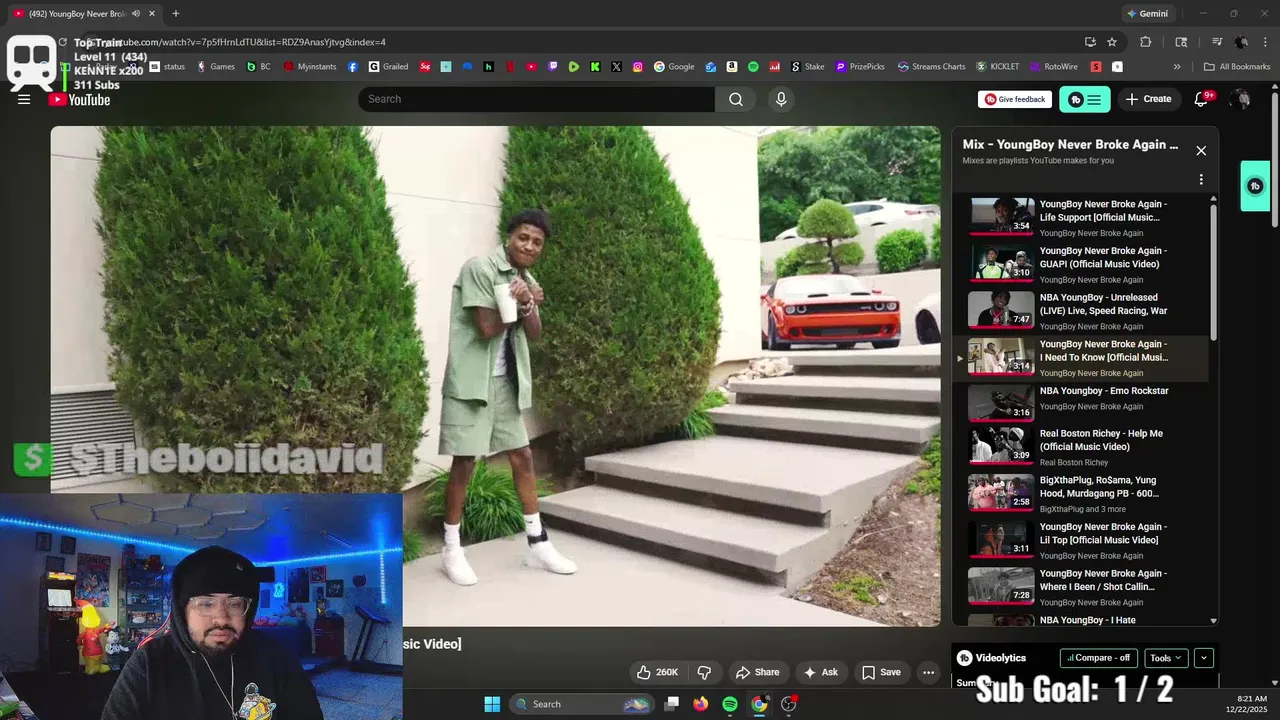The width and height of the screenshot is (1280, 720).
Task: Close the Mix playlist panel
Action: (x=1201, y=151)
